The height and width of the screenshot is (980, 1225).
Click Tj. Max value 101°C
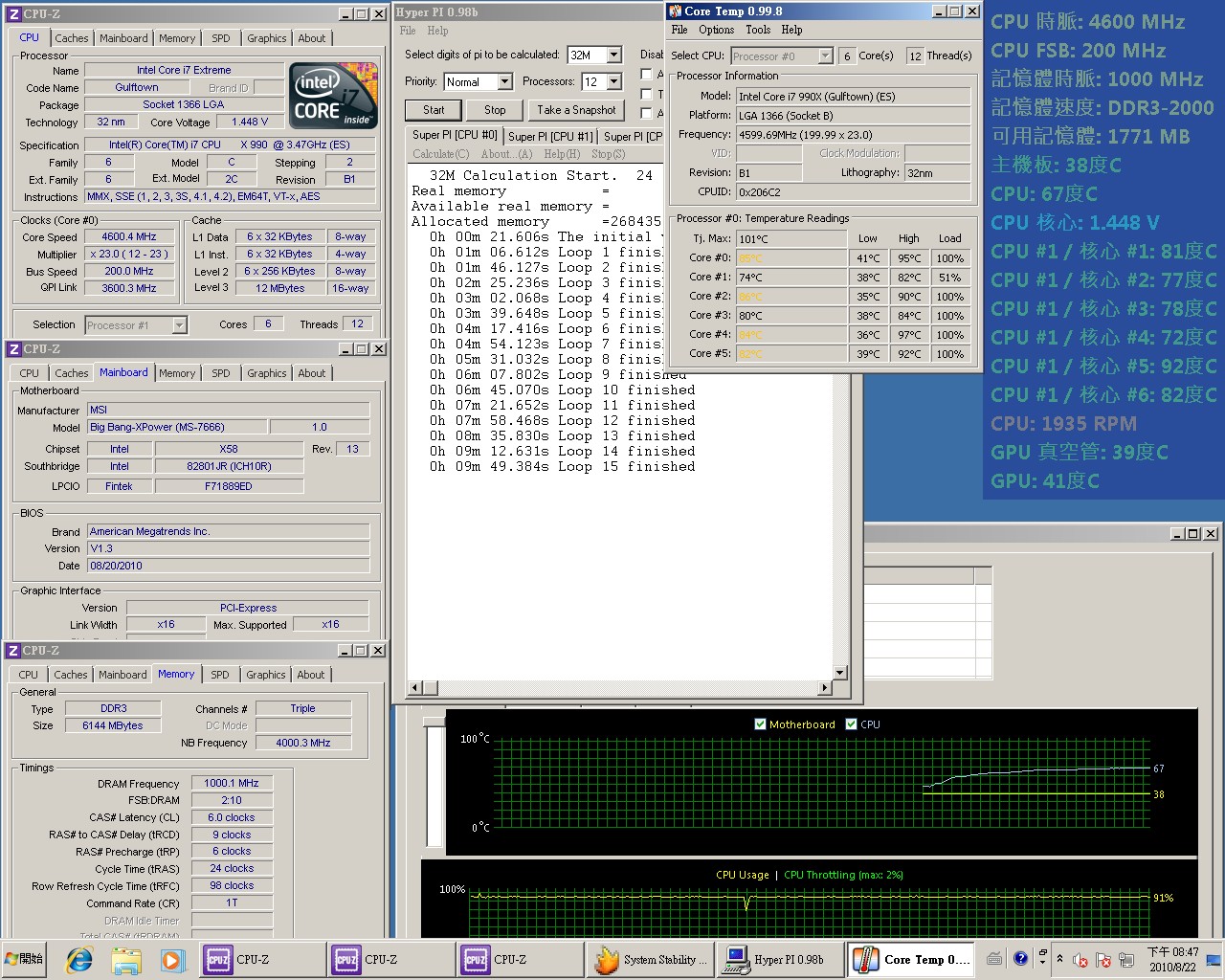791,239
